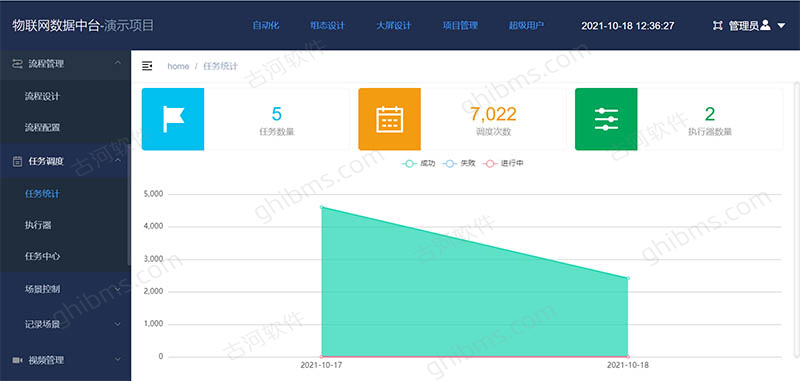Expand the 视频管理 menu chevron
The height and width of the screenshot is (381, 800).
pyautogui.click(x=118, y=360)
